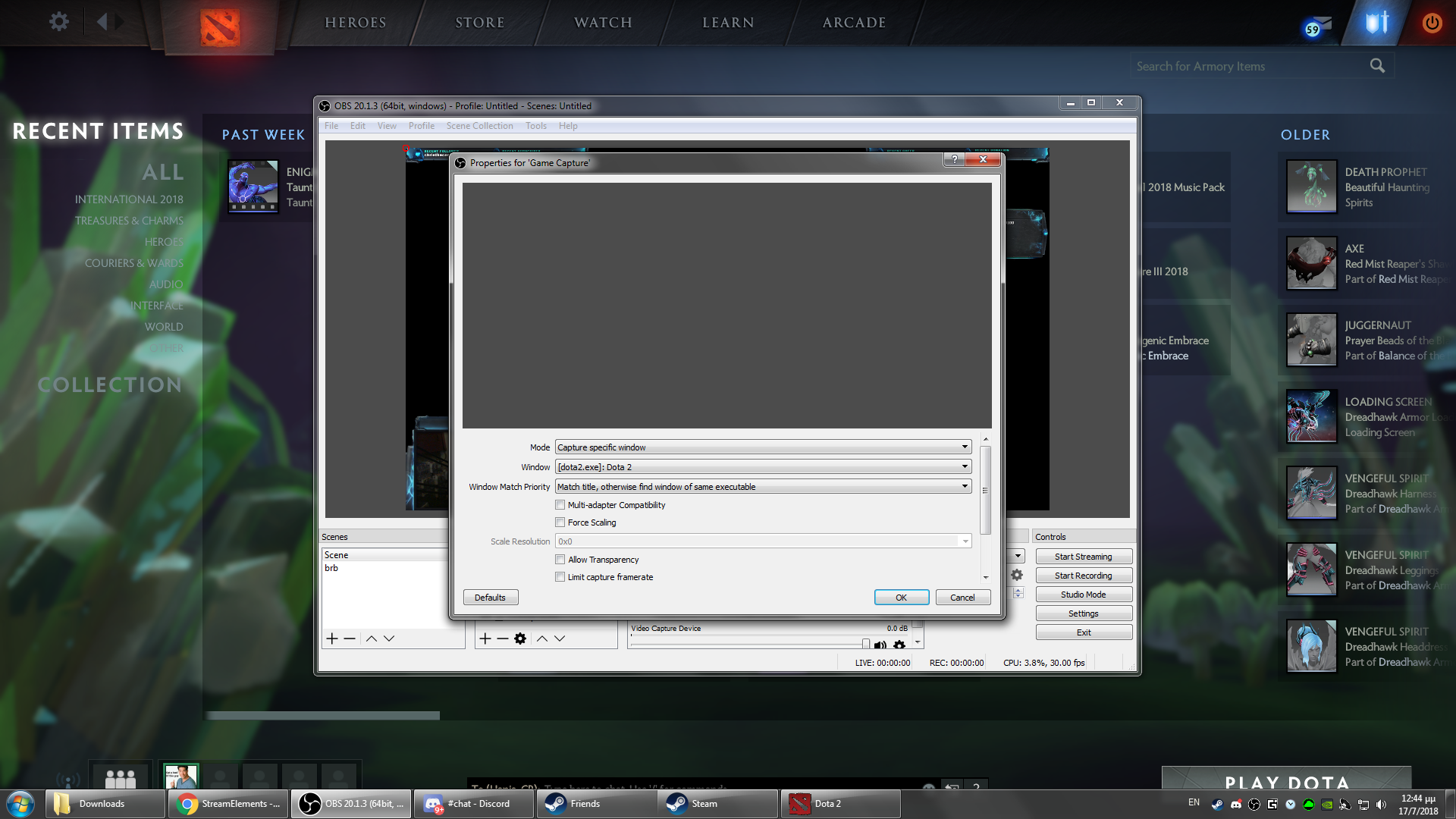Open the Scene Collection menu
The image size is (1456, 819).
point(479,126)
